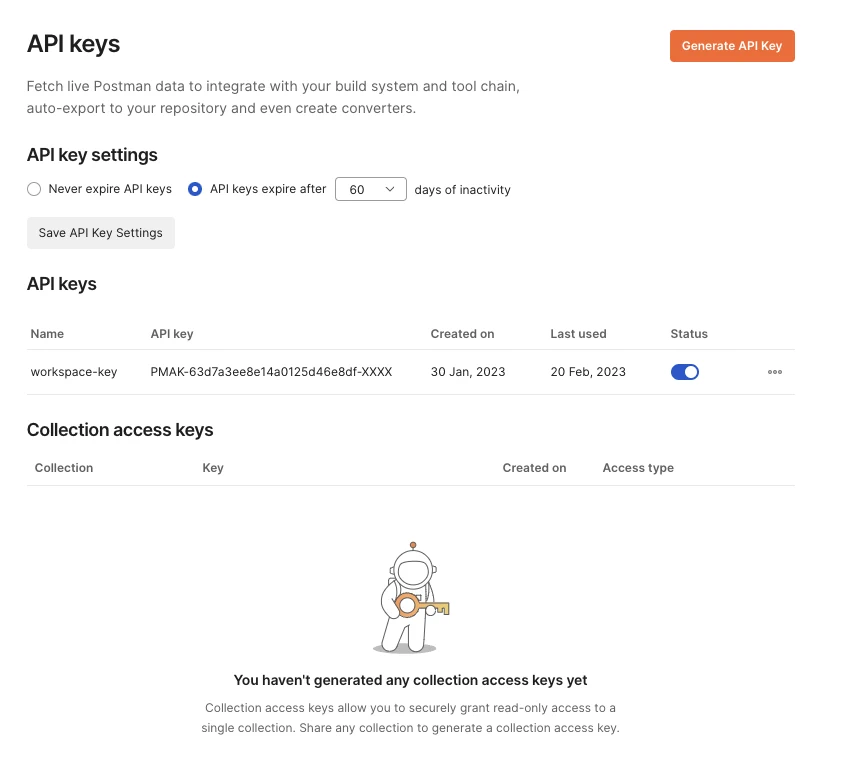Select API keys expire after option
This screenshot has width=858, height=765.
point(195,189)
